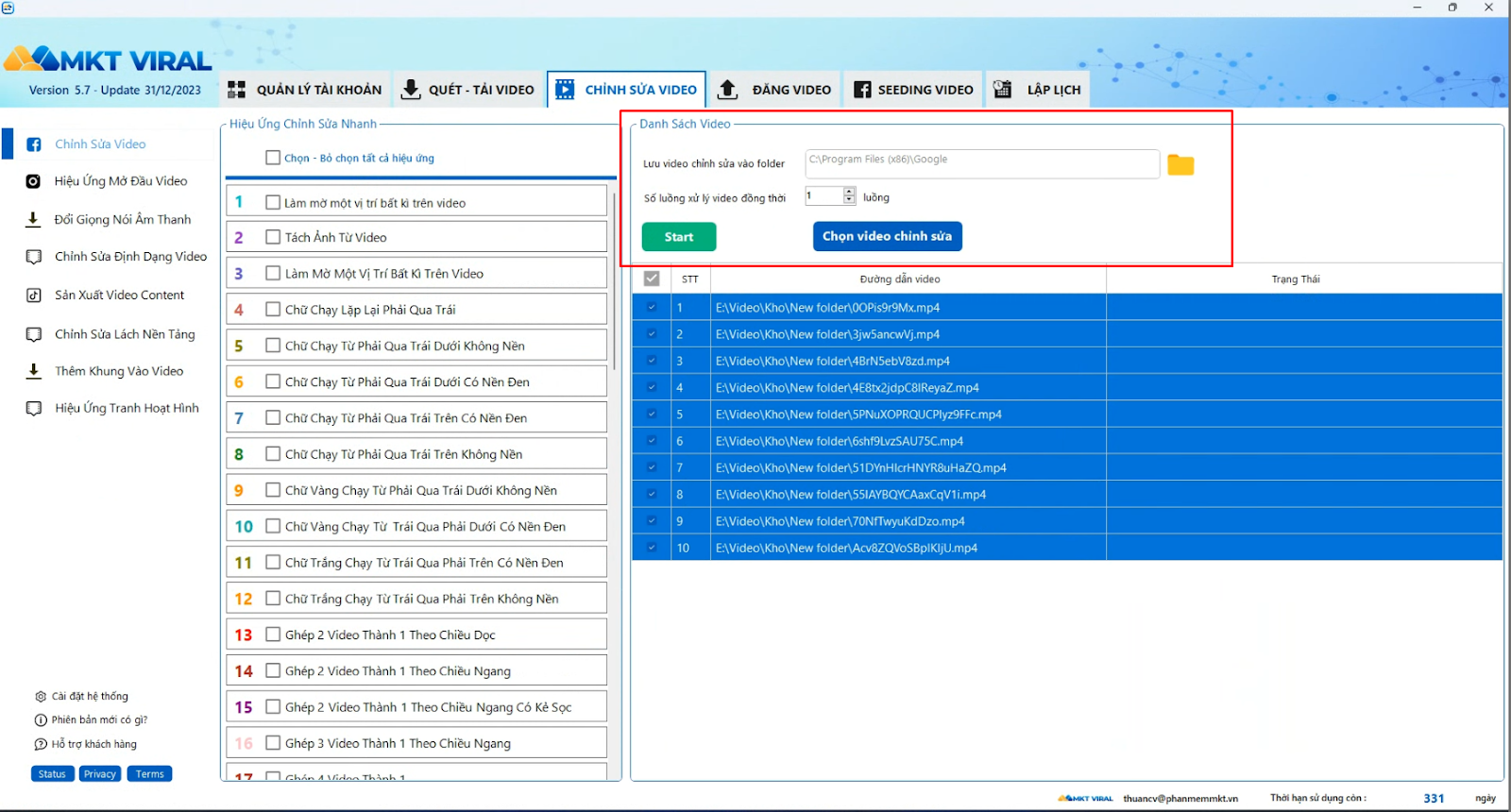Click the Chọn video chỉnh sửa button

click(x=888, y=236)
